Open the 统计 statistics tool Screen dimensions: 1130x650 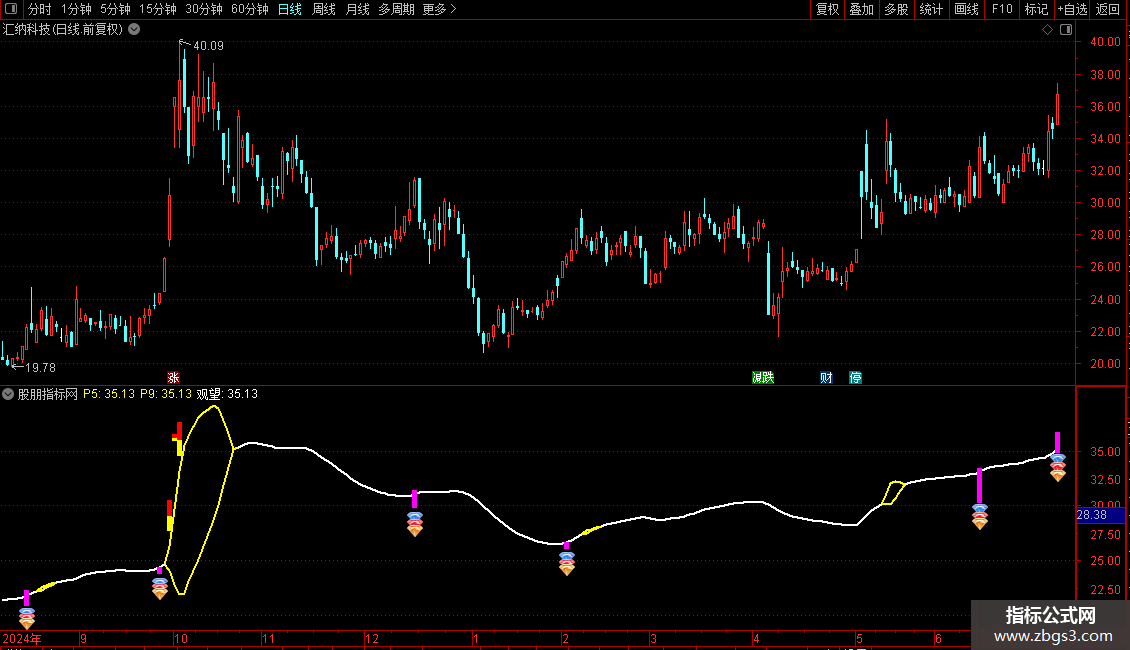coord(931,9)
